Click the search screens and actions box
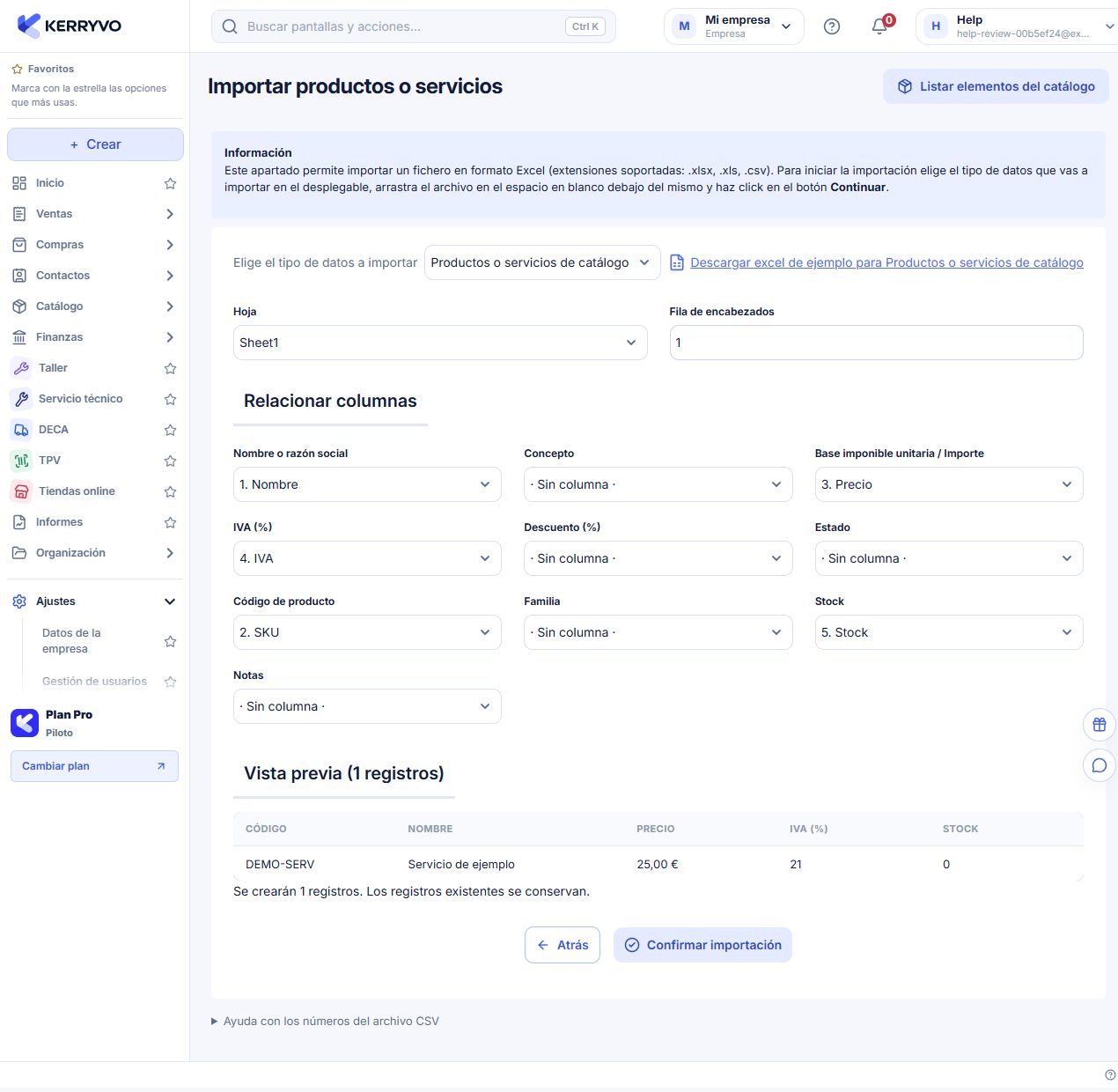Image resolution: width=1118 pixels, height=1092 pixels. pyautogui.click(x=414, y=26)
